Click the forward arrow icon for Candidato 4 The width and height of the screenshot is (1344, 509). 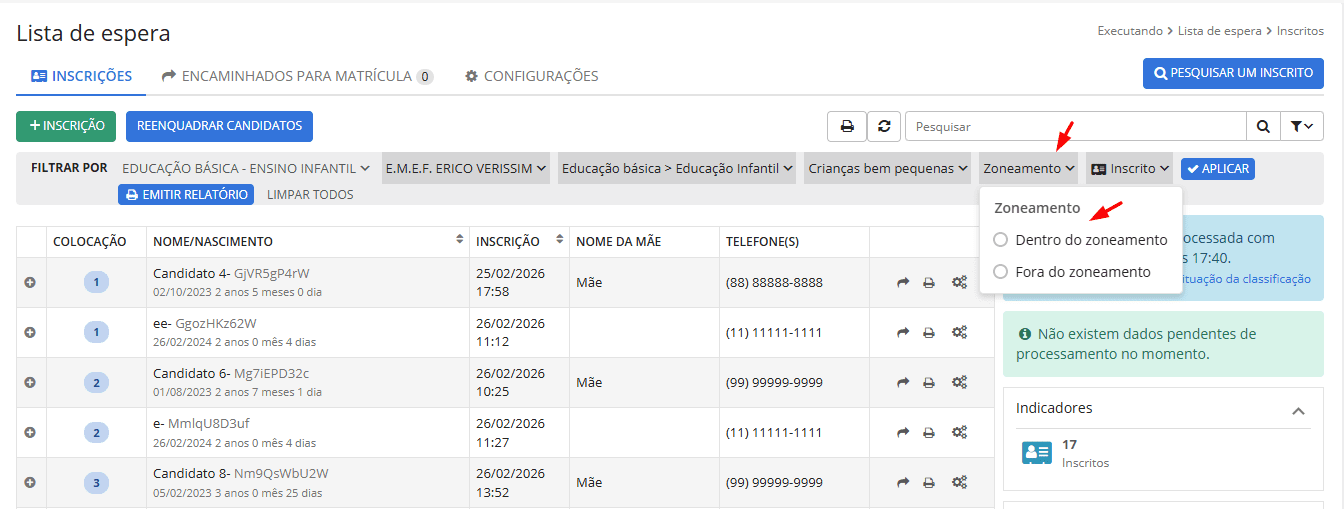903,283
